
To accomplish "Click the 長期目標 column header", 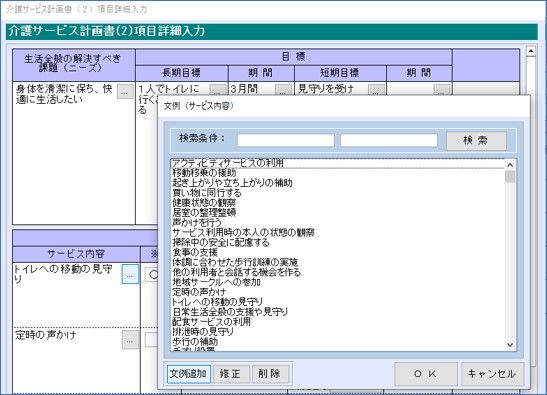I will coord(182,73).
